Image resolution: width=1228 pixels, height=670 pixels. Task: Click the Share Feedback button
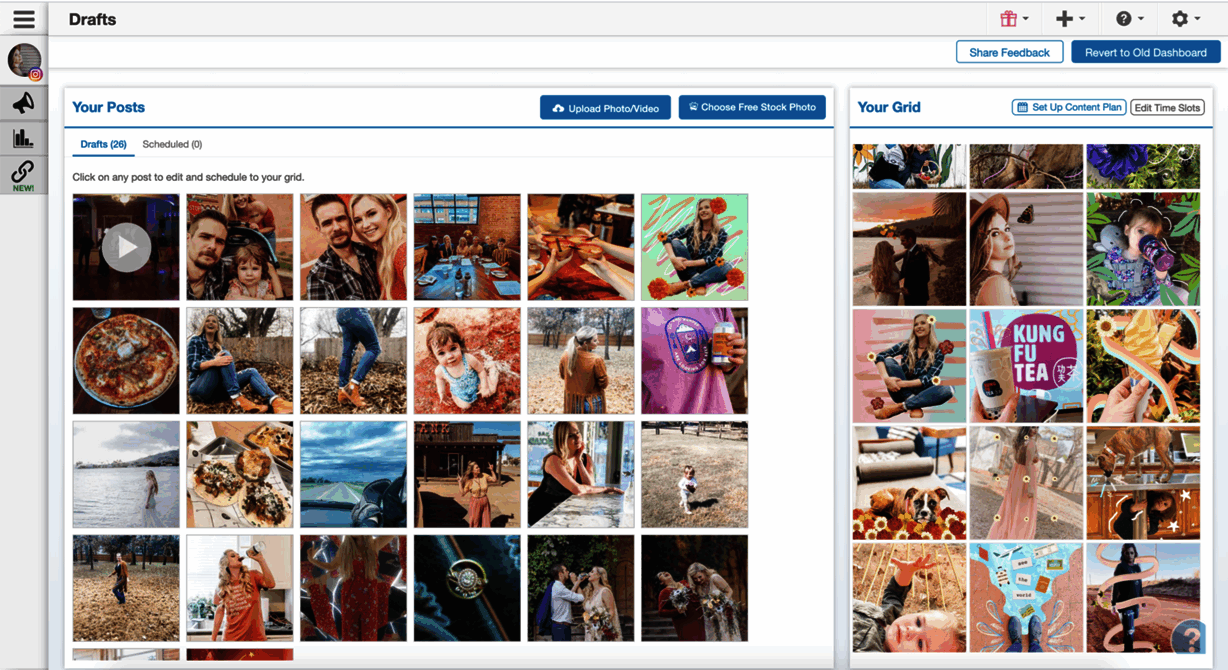(1009, 52)
